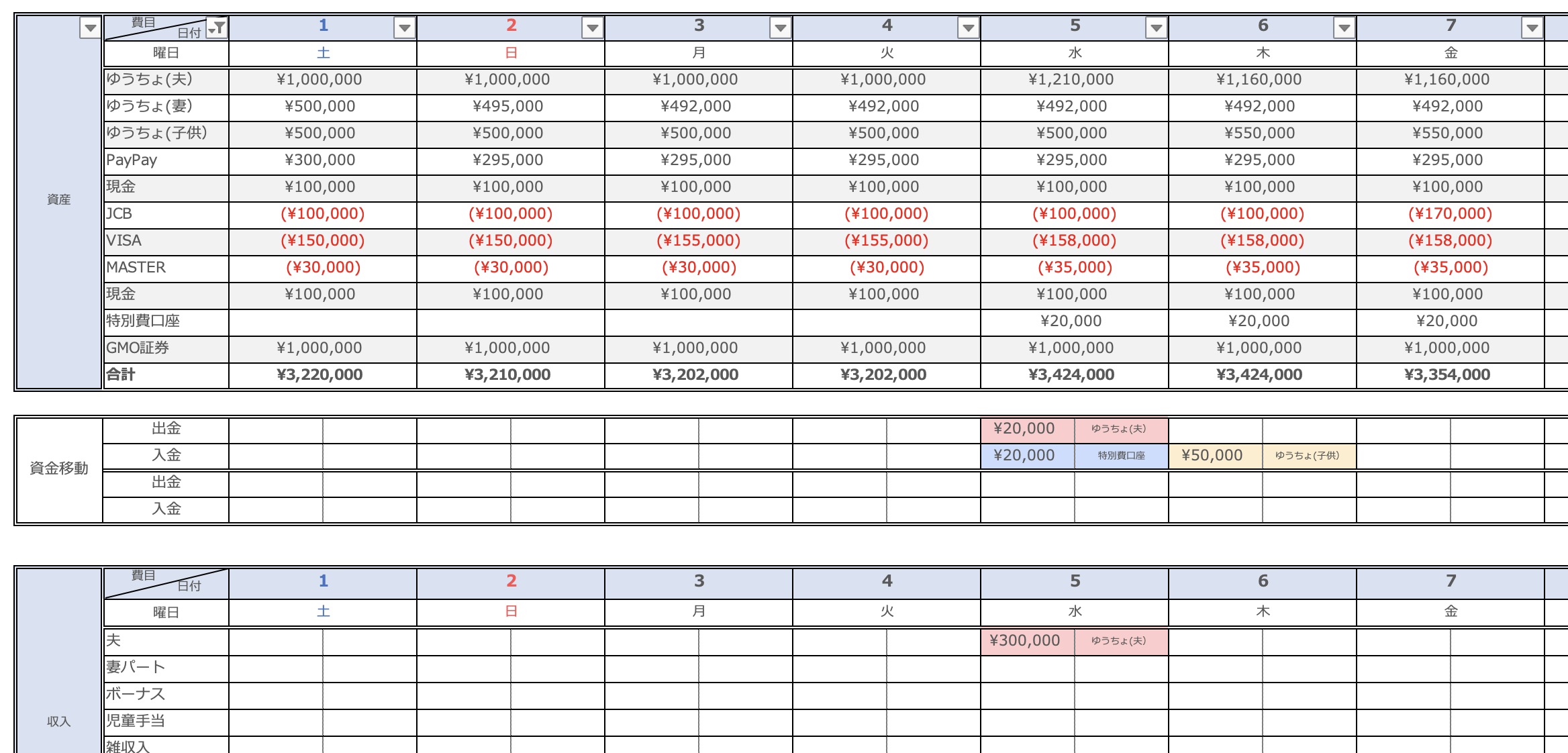The image size is (1568, 753).
Task: Select the ゆうちょ(妻) ¥495,000 cell
Action: pos(508,107)
